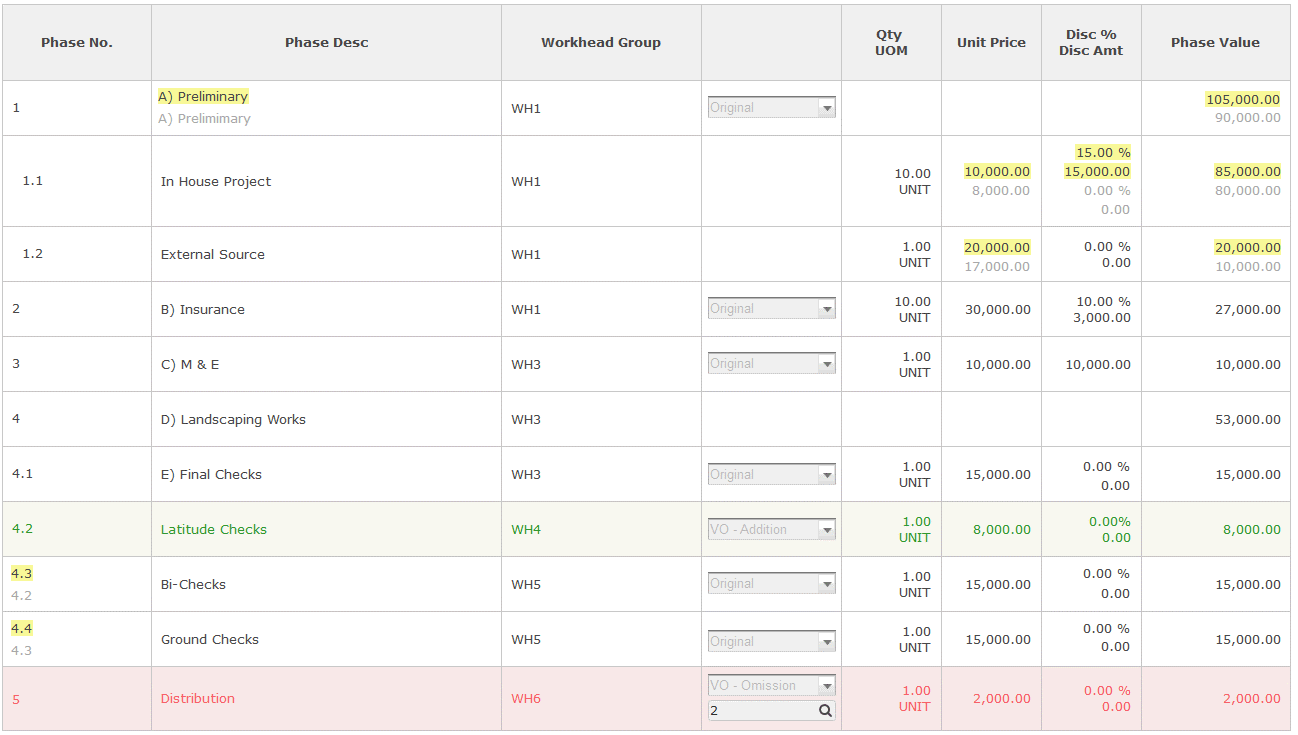This screenshot has width=1298, height=735.
Task: Open the Original dropdown on Bi-Checks row
Action: pyautogui.click(x=770, y=583)
